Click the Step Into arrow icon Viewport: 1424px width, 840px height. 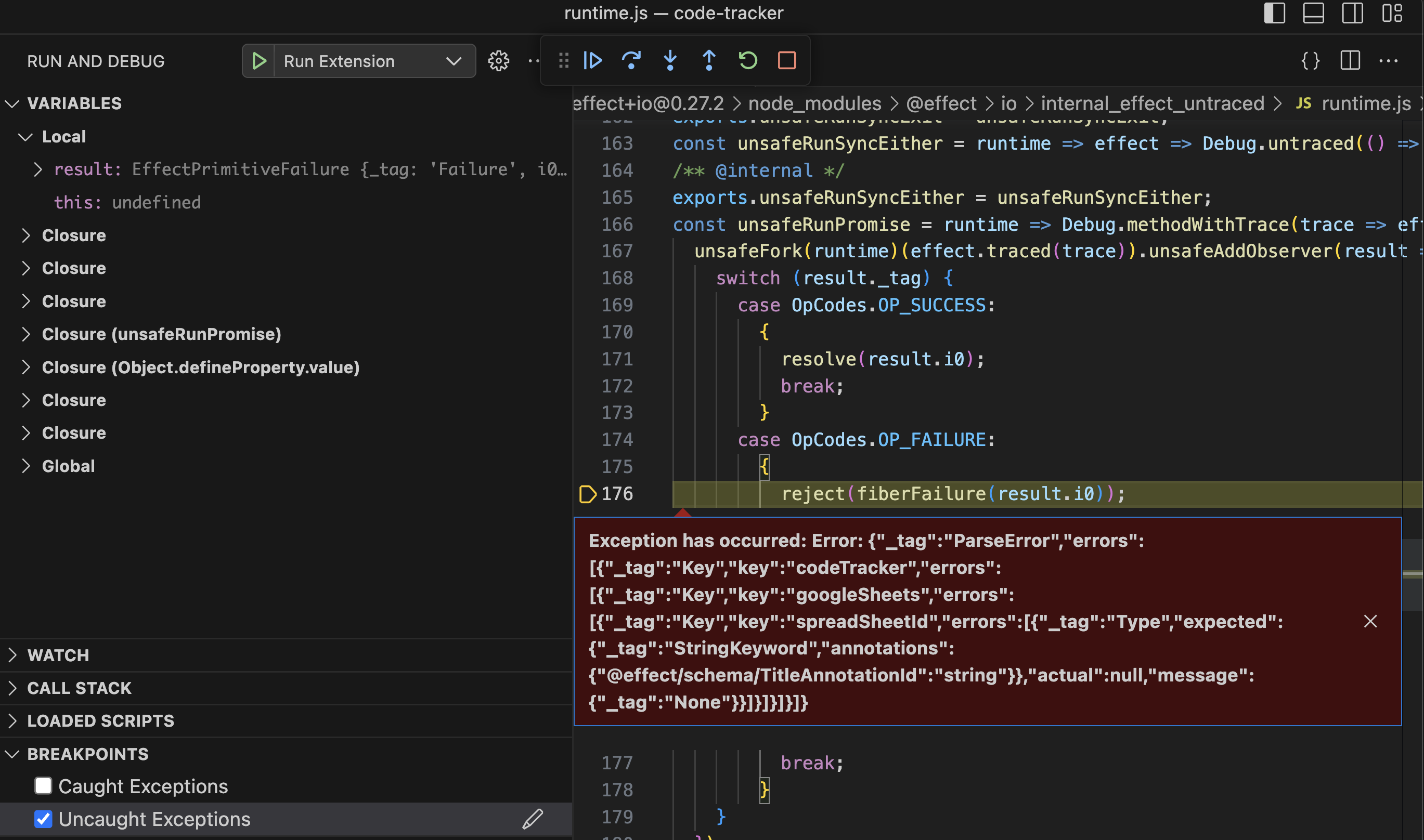(x=670, y=61)
